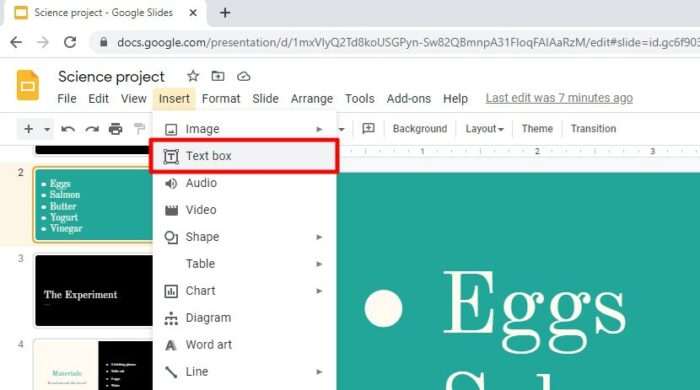Choose Video from the Insert menu
The height and width of the screenshot is (390, 700).
point(244,210)
